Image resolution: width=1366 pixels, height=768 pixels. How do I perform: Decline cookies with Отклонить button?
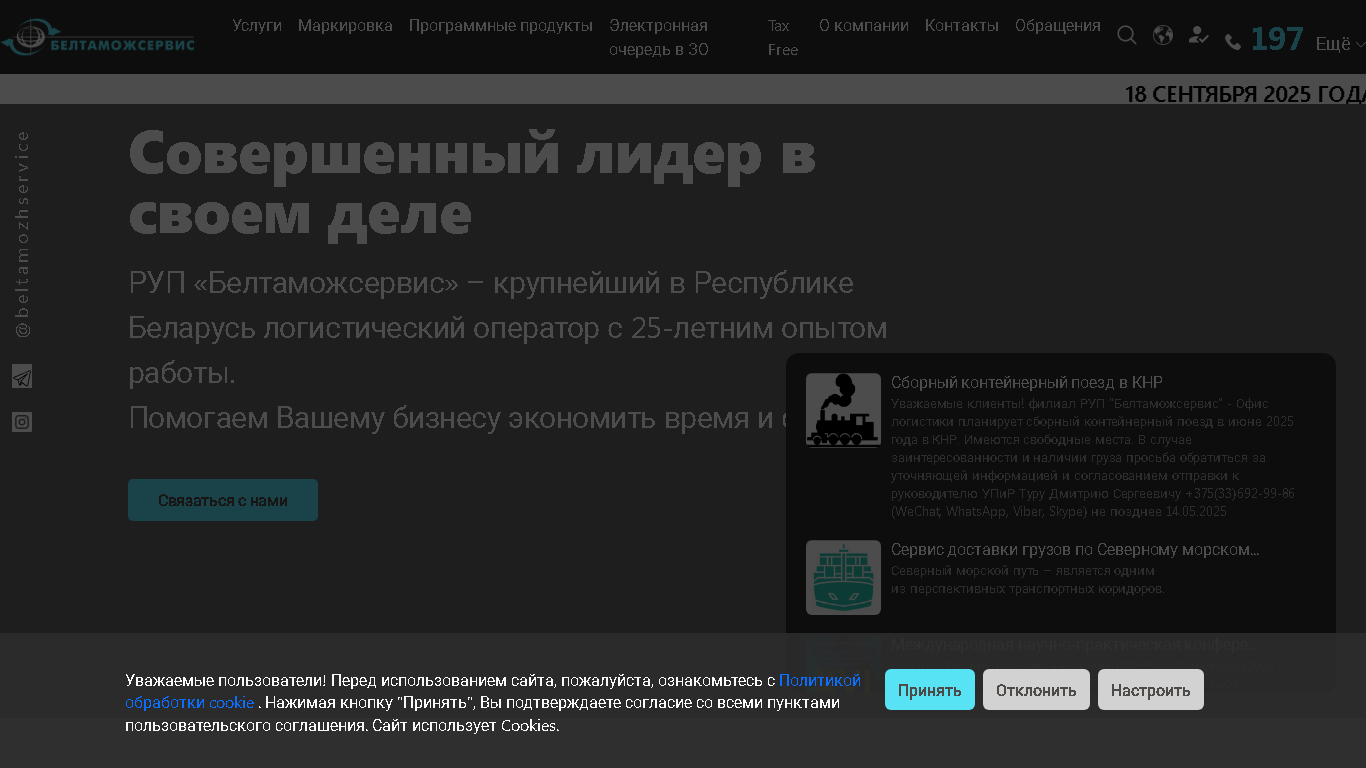tap(1036, 690)
